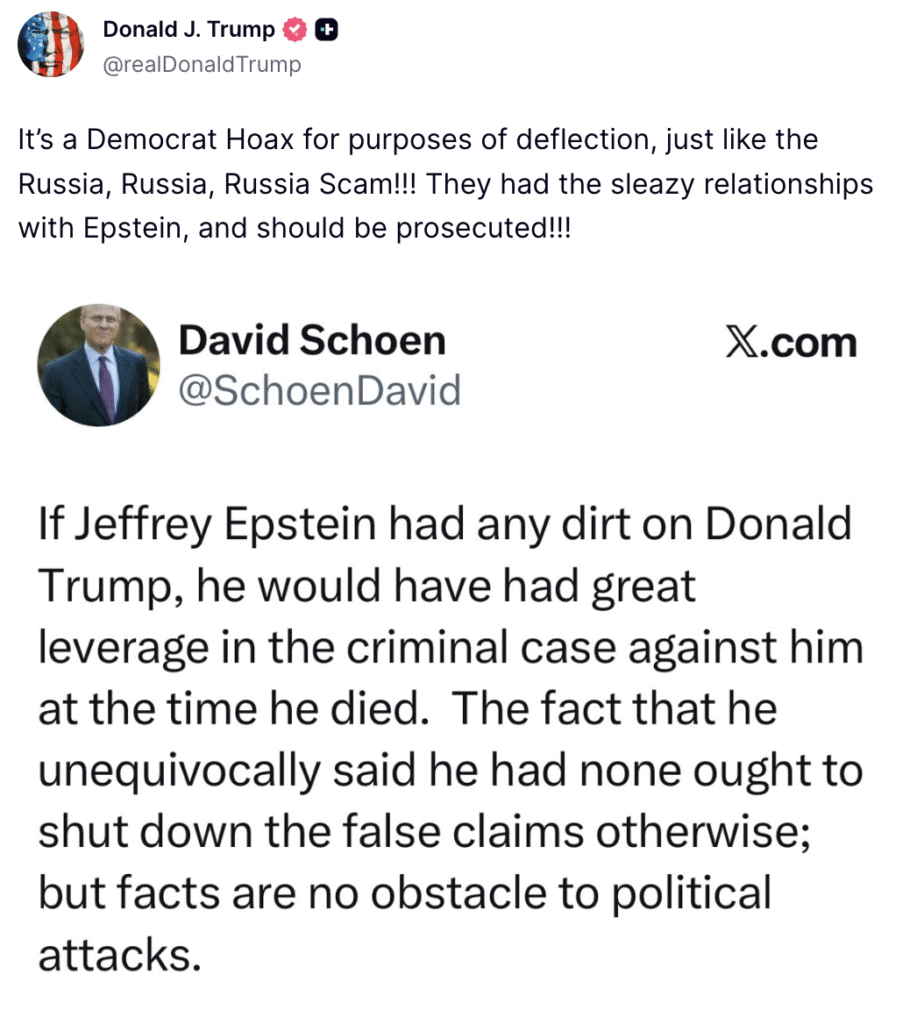Image resolution: width=917 pixels, height=1024 pixels.
Task: Open the @SchoenDavid handle
Action: pos(319,390)
